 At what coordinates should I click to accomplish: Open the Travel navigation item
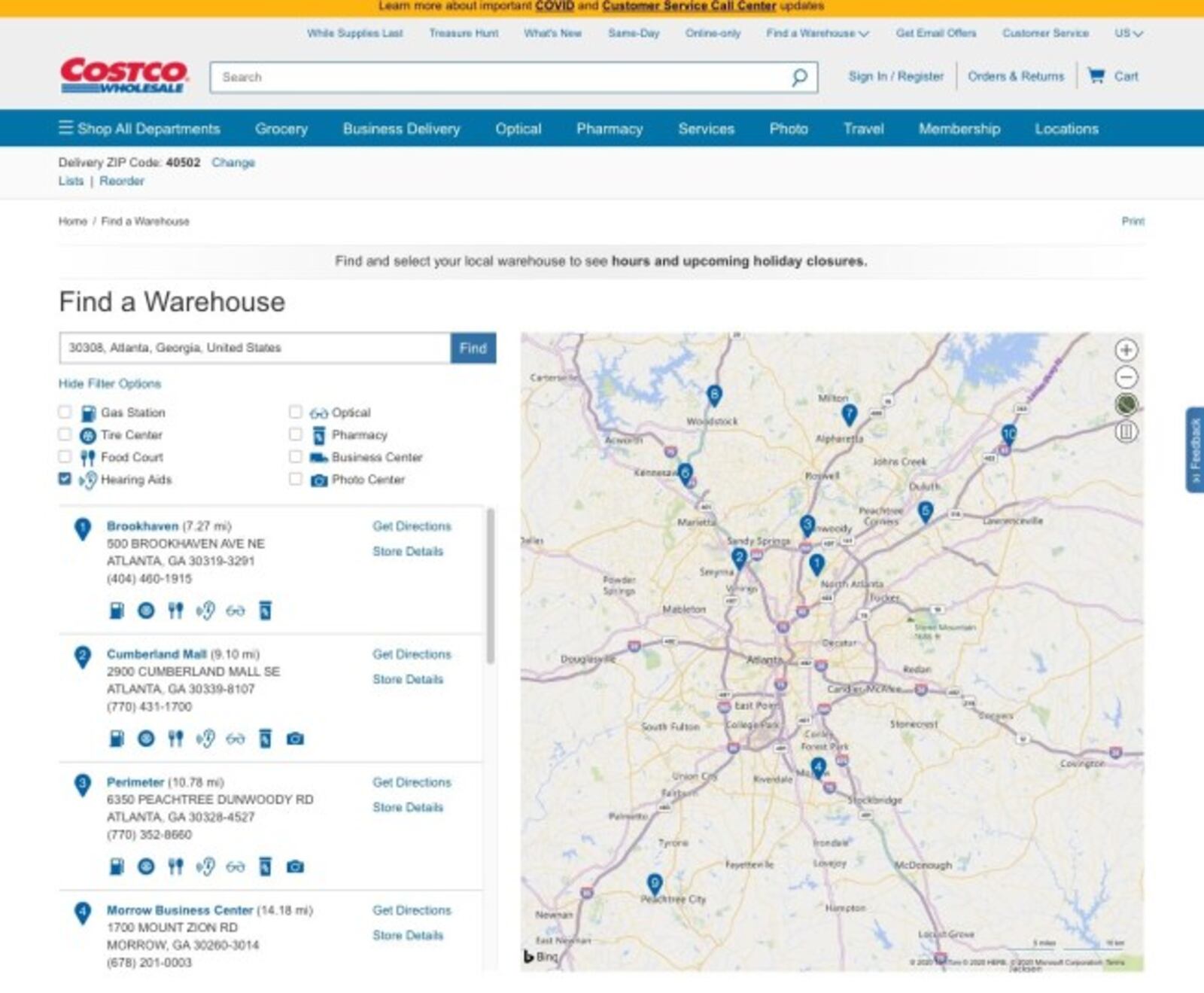(x=863, y=129)
